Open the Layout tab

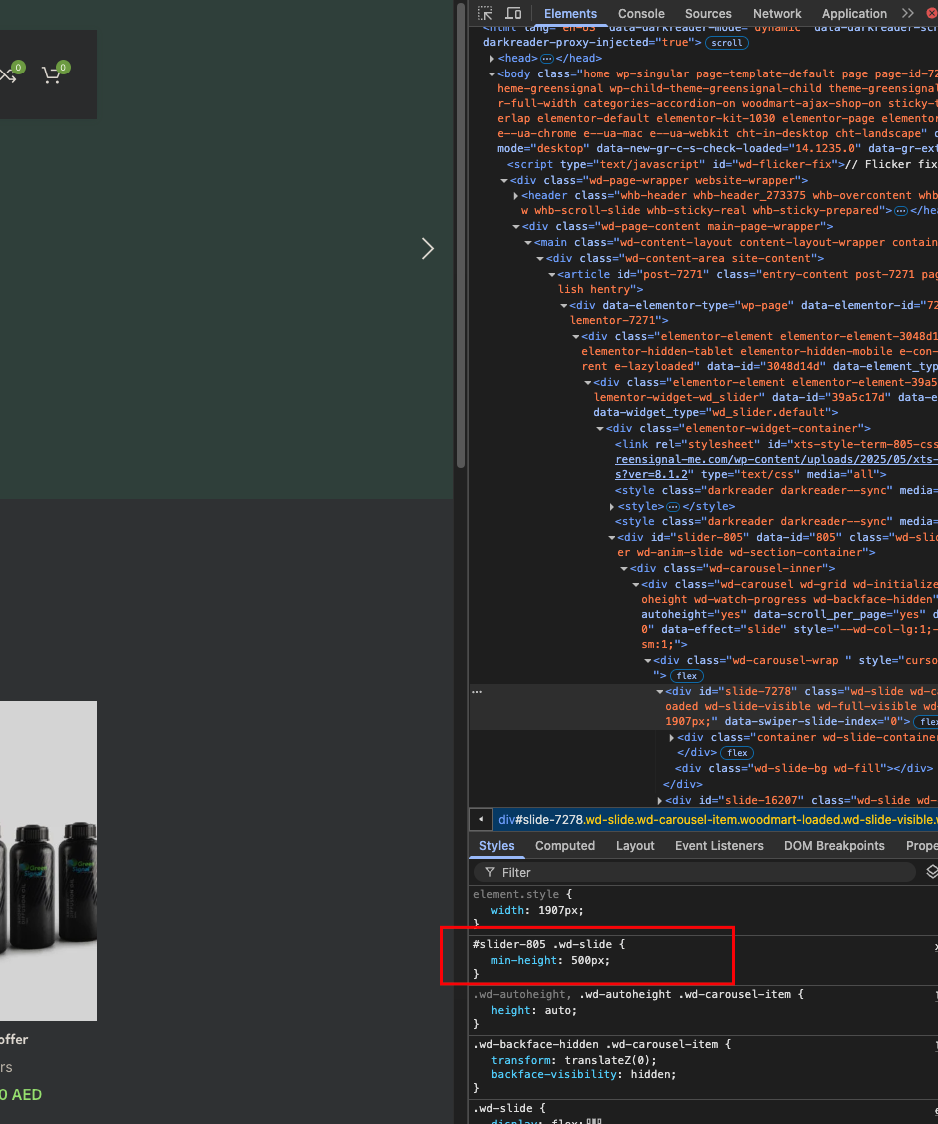635,846
